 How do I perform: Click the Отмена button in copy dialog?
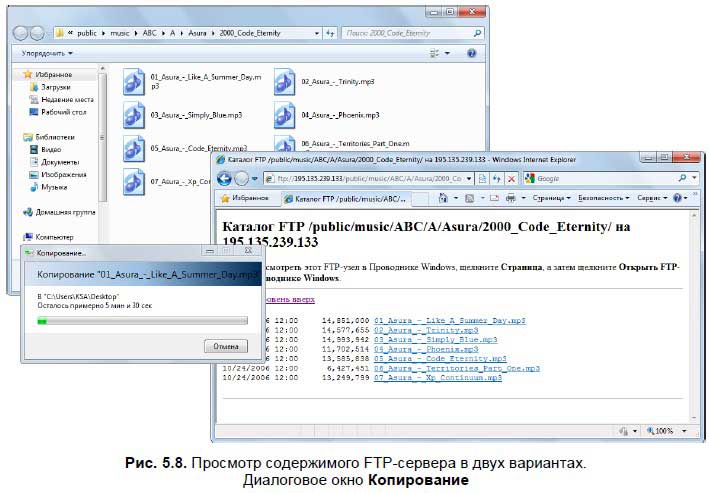(226, 346)
